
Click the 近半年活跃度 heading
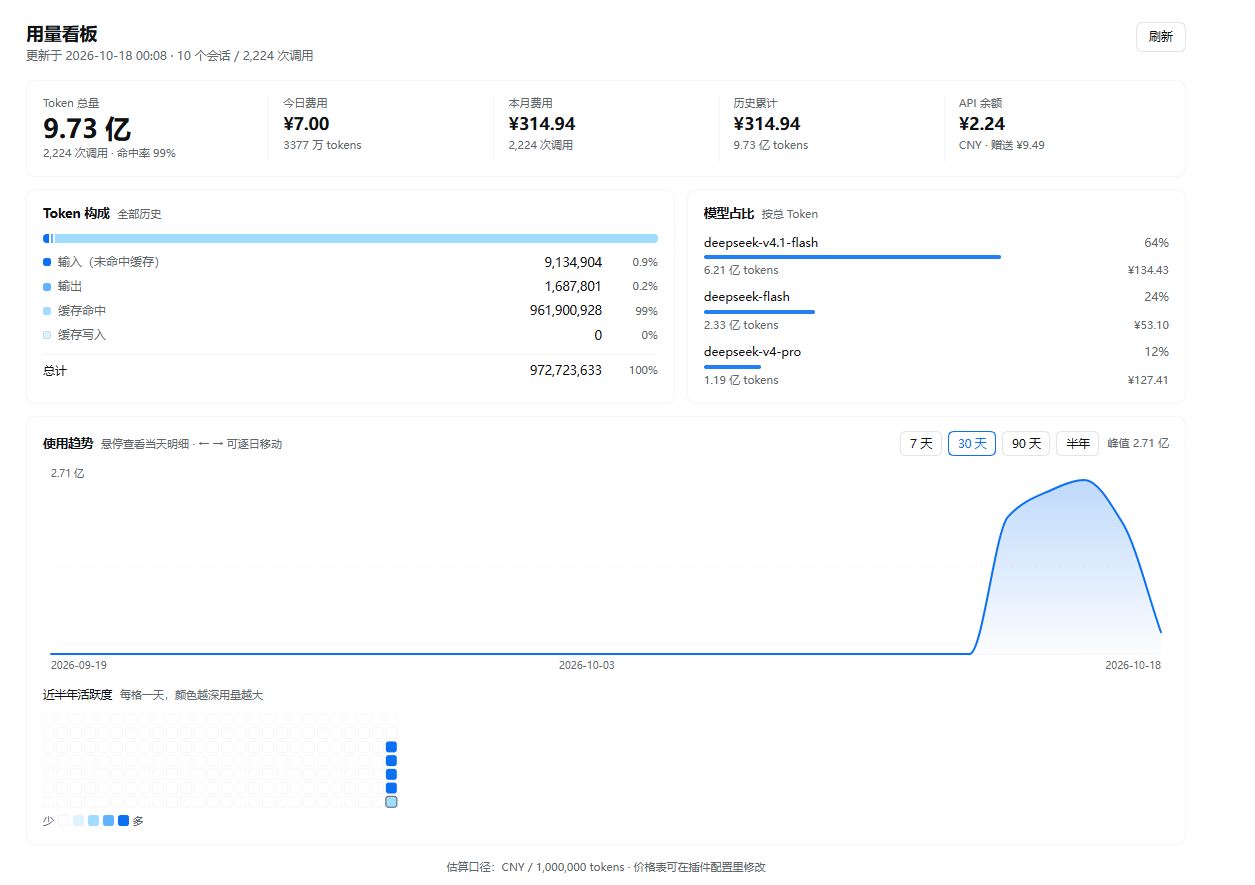pos(78,695)
